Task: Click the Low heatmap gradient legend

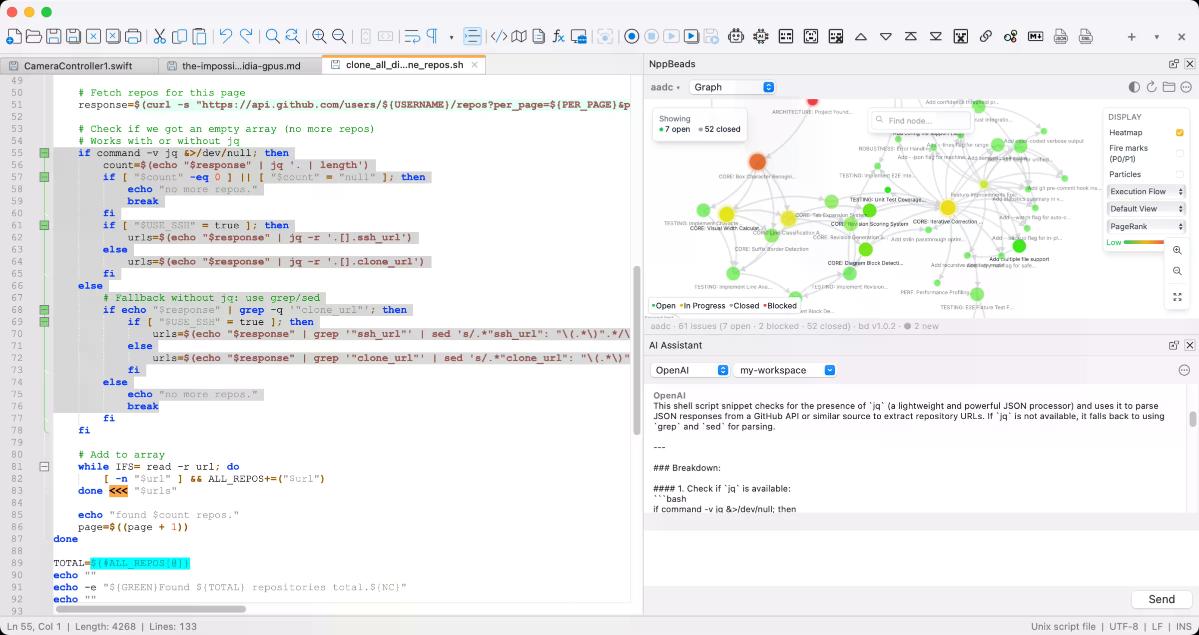Action: (x=1135, y=243)
